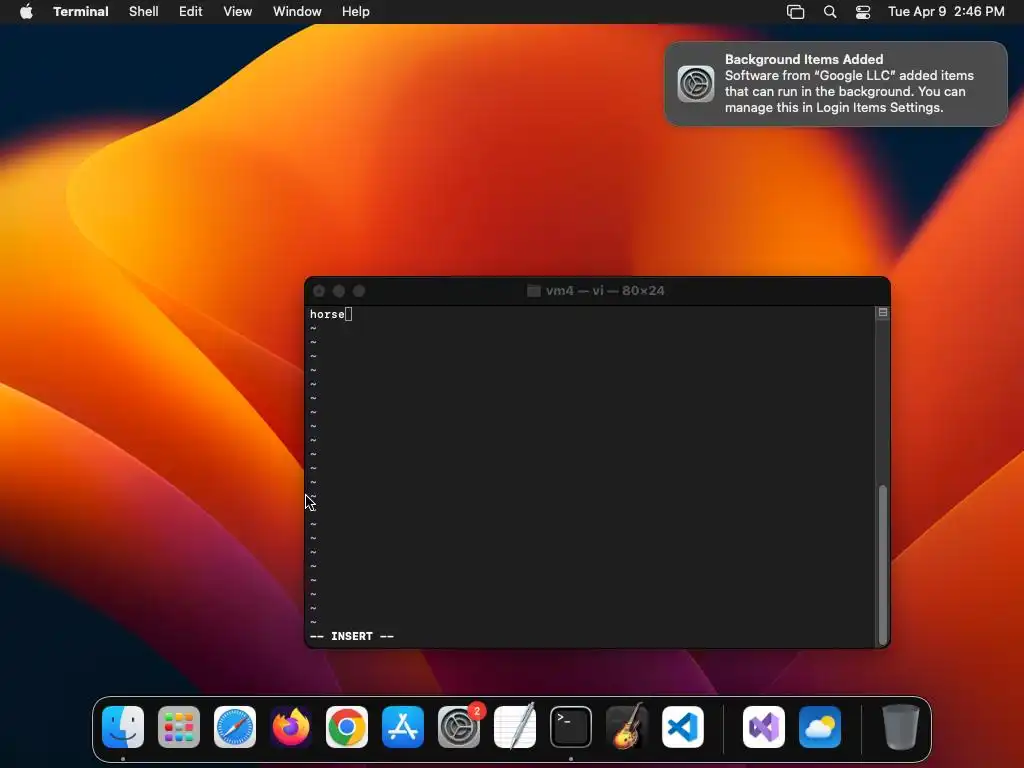Viewport: 1024px width, 768px height.
Task: Click the word horse in vi editor
Action: pyautogui.click(x=327, y=314)
